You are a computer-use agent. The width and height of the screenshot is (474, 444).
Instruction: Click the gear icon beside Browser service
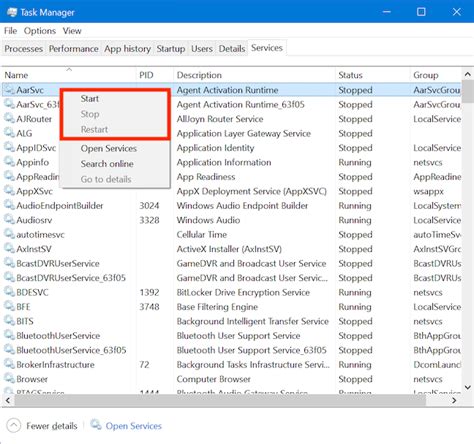click(9, 378)
